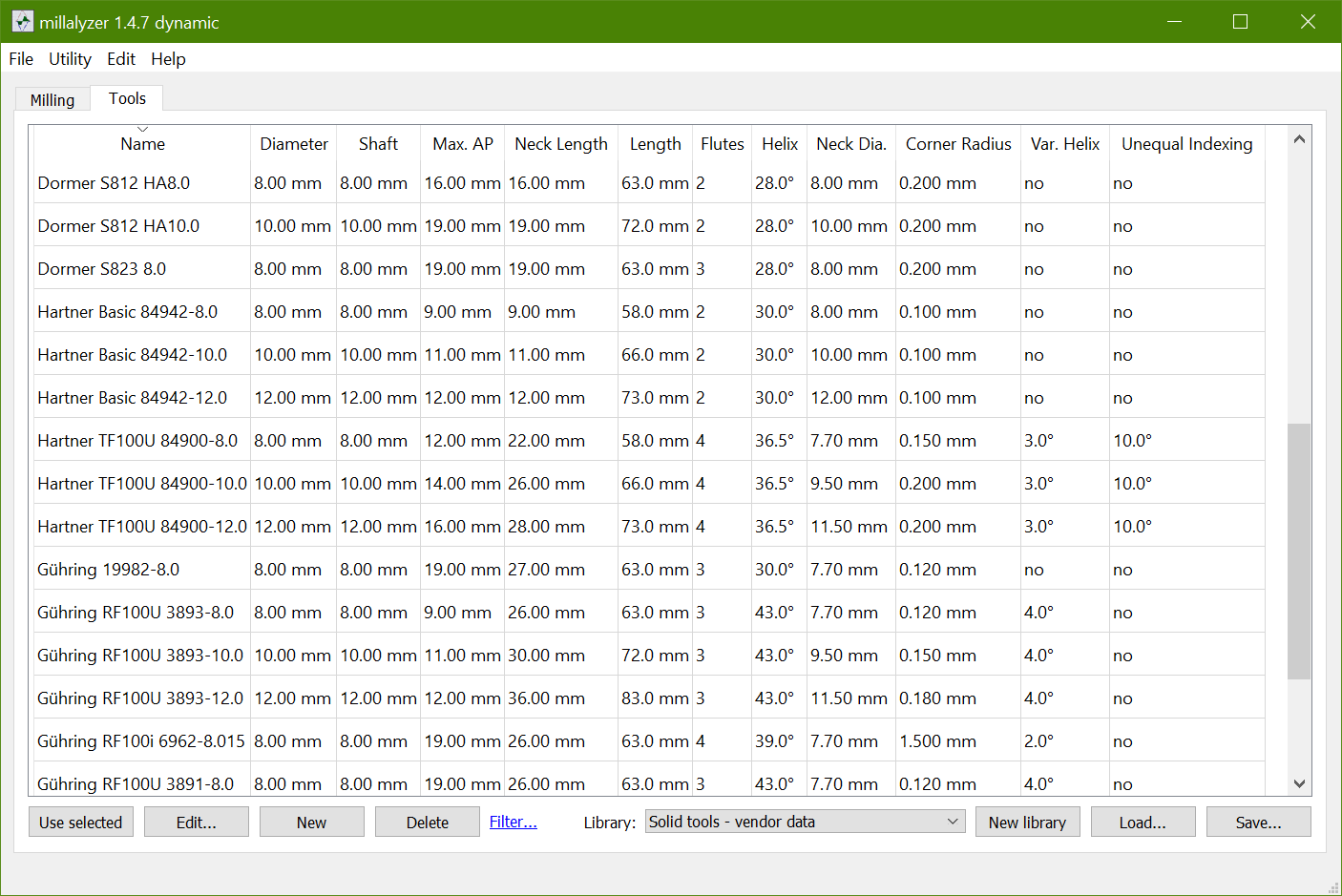Click the Use selected button
The image size is (1342, 896).
(81, 823)
